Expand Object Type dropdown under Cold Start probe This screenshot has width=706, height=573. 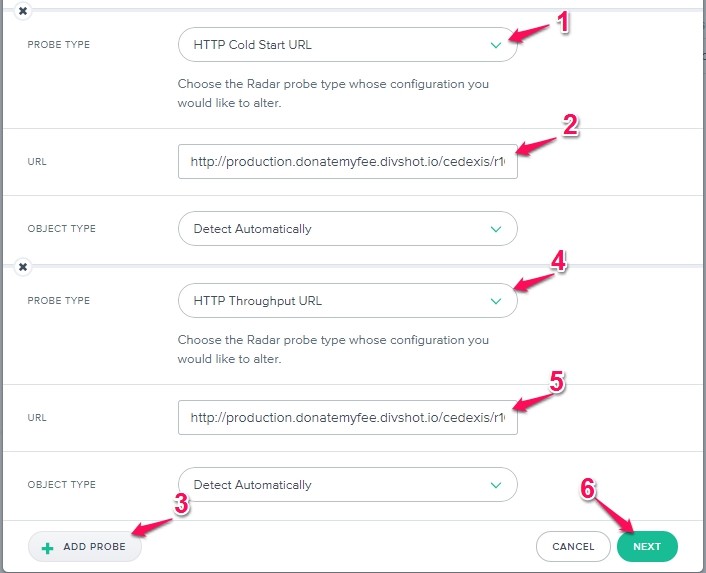[x=347, y=229]
